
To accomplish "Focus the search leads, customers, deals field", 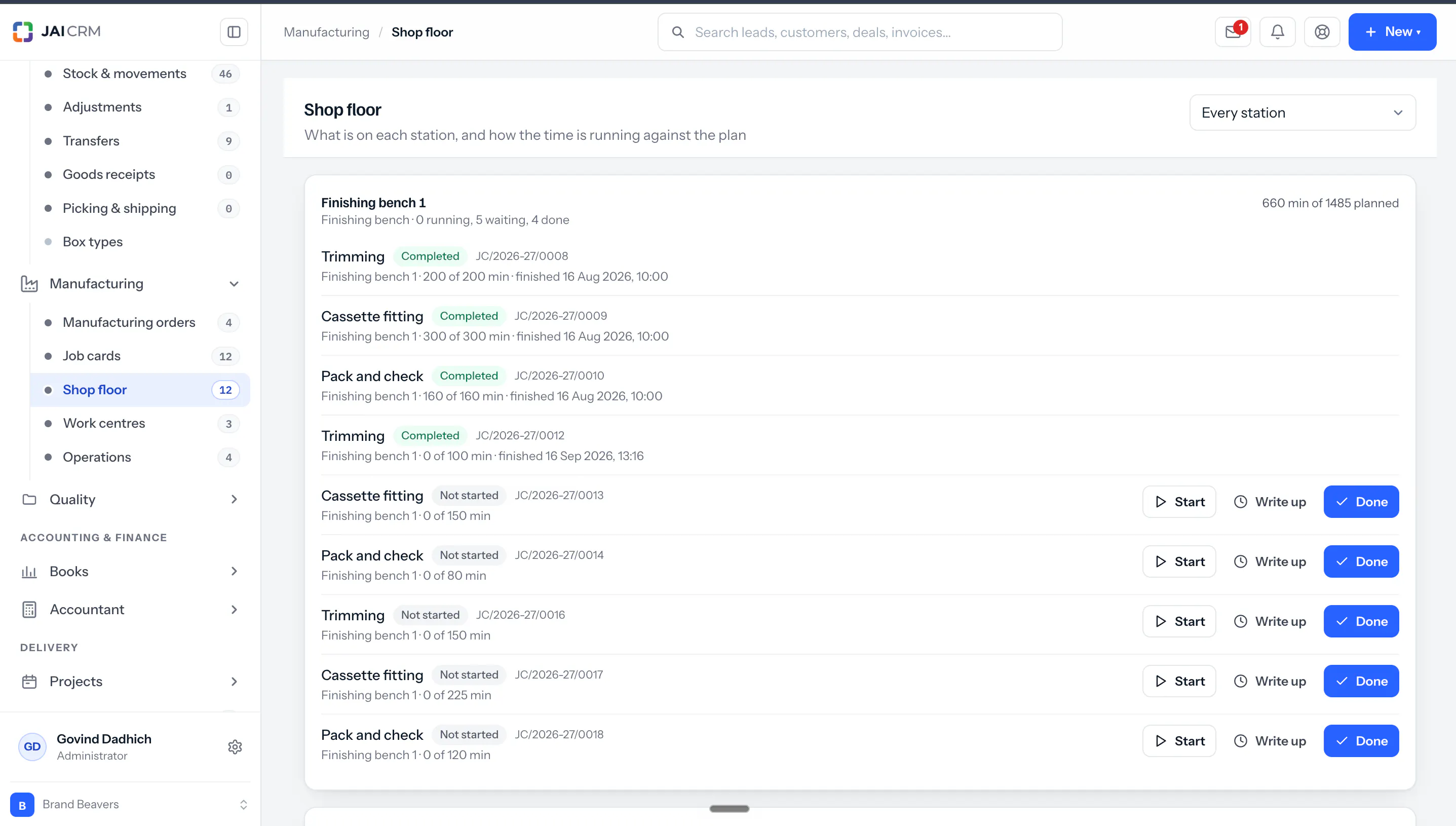I will [860, 32].
